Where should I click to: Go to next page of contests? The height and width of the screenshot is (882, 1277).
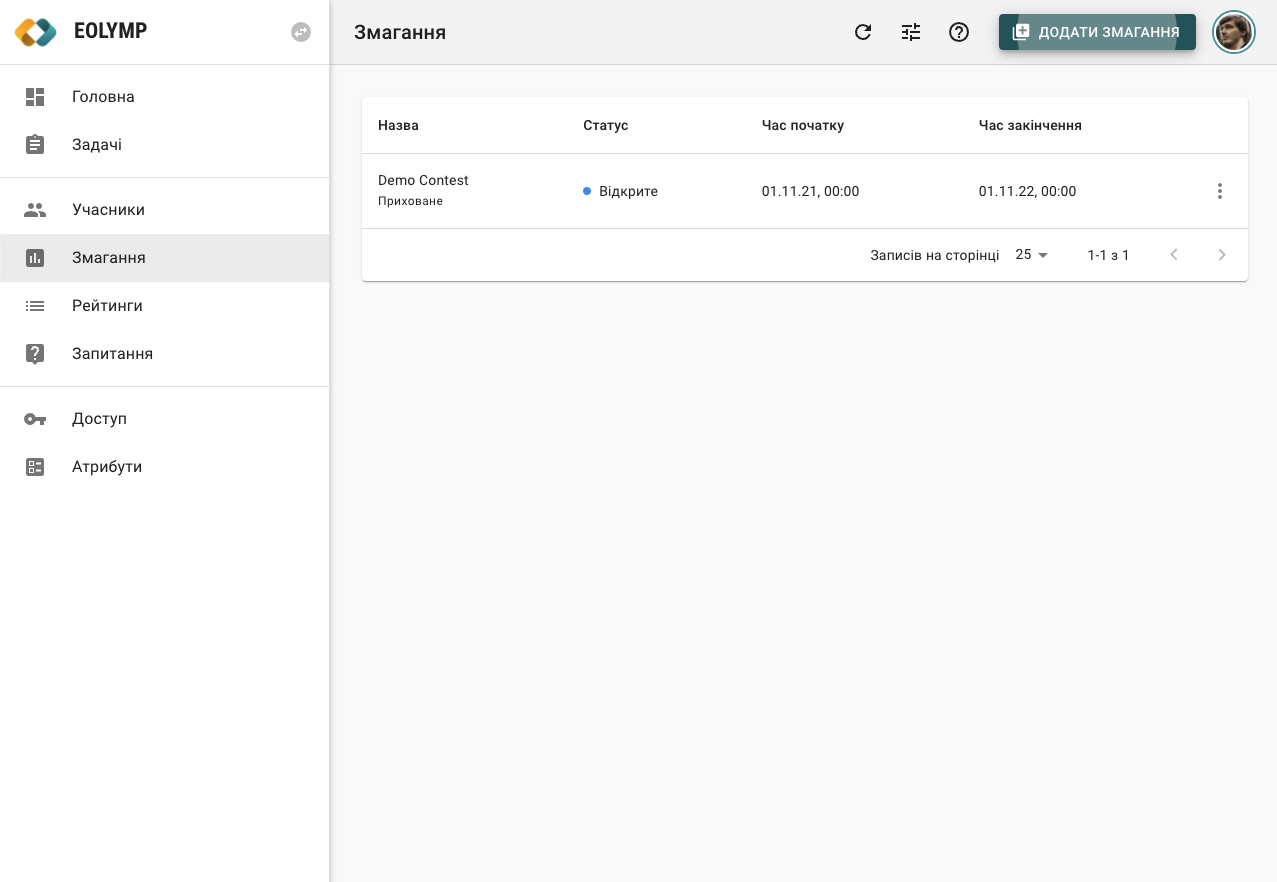[1221, 255]
